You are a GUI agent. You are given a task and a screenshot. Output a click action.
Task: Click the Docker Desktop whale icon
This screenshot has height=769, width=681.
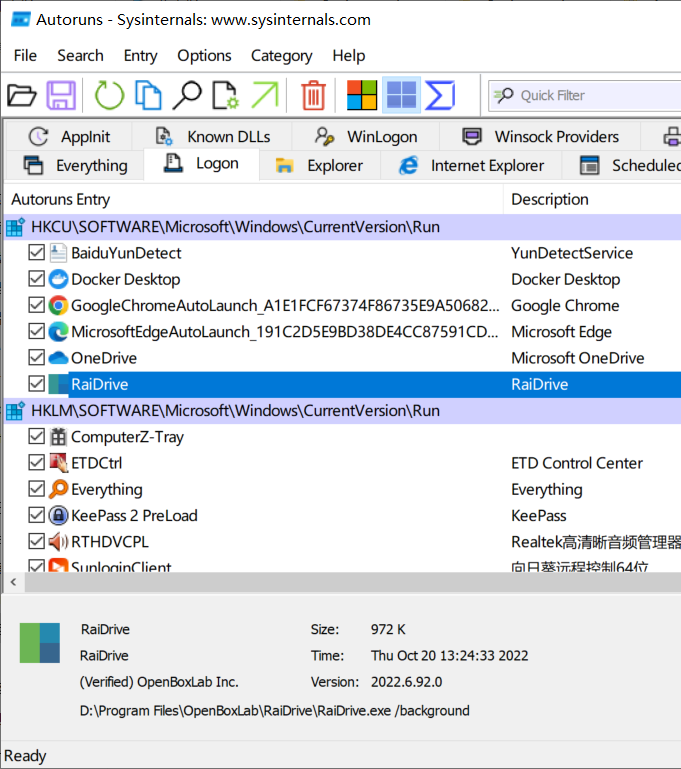tap(58, 279)
